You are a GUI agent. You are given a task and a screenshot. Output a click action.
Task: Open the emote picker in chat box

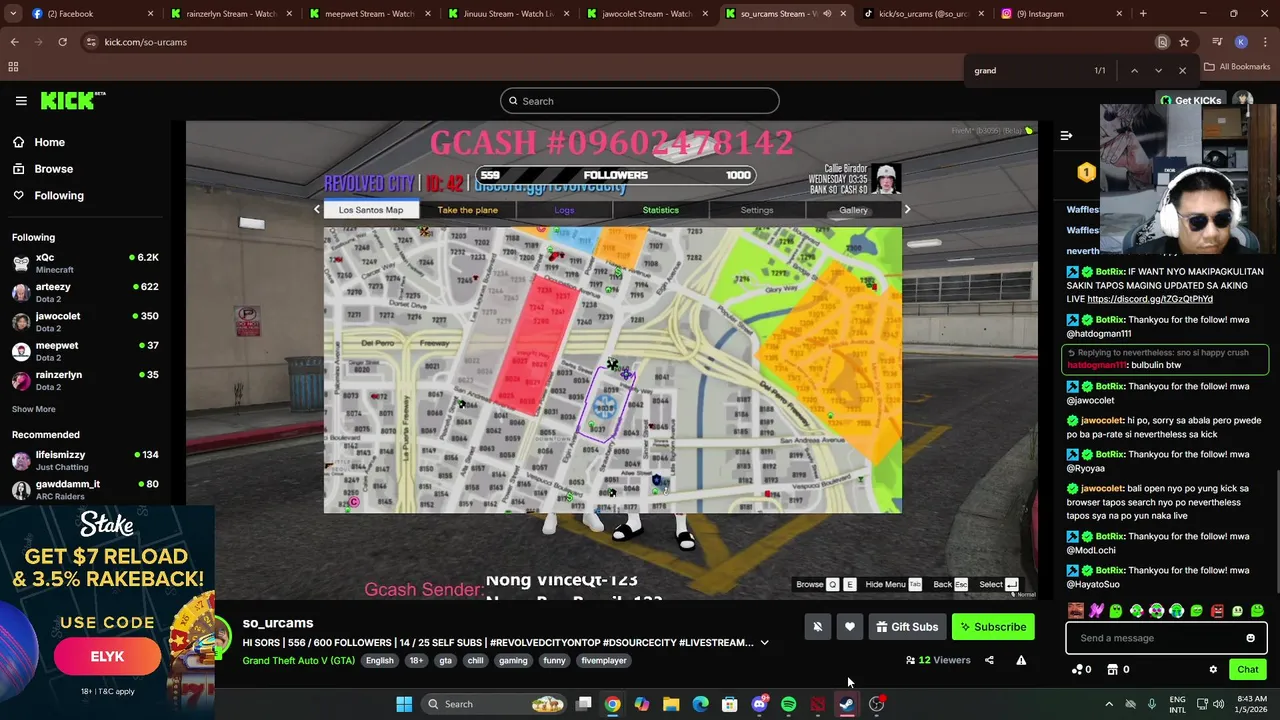pos(1250,638)
